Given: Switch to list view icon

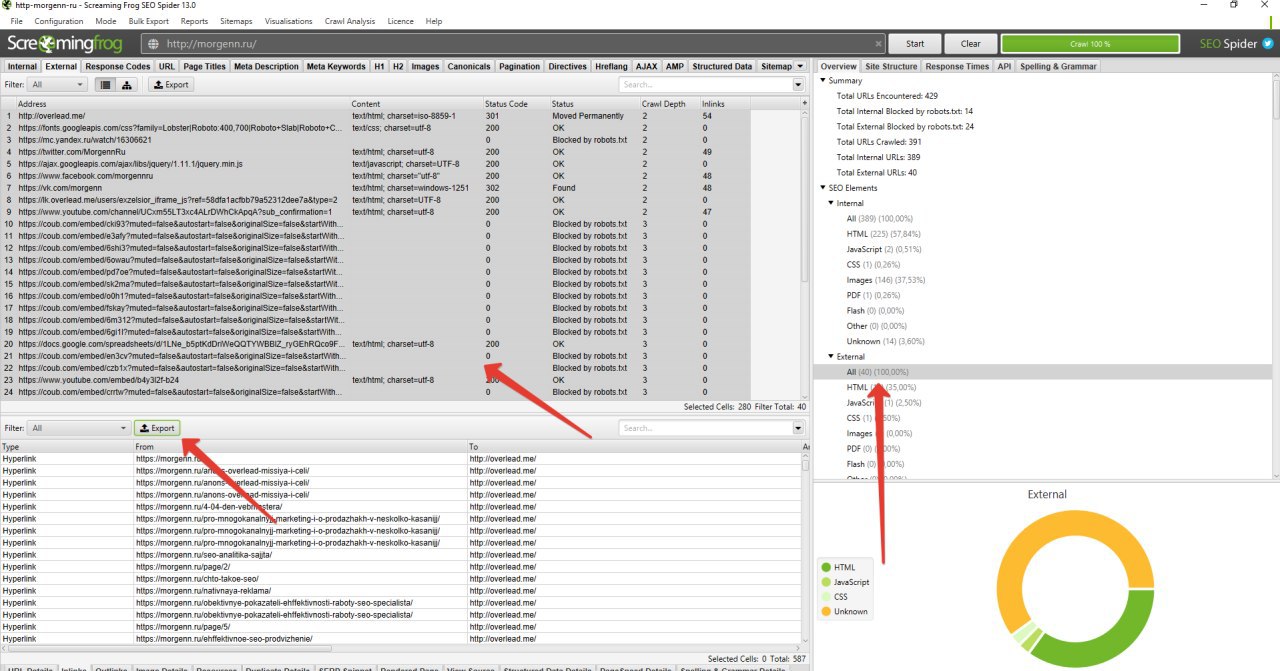Looking at the screenshot, I should (106, 85).
